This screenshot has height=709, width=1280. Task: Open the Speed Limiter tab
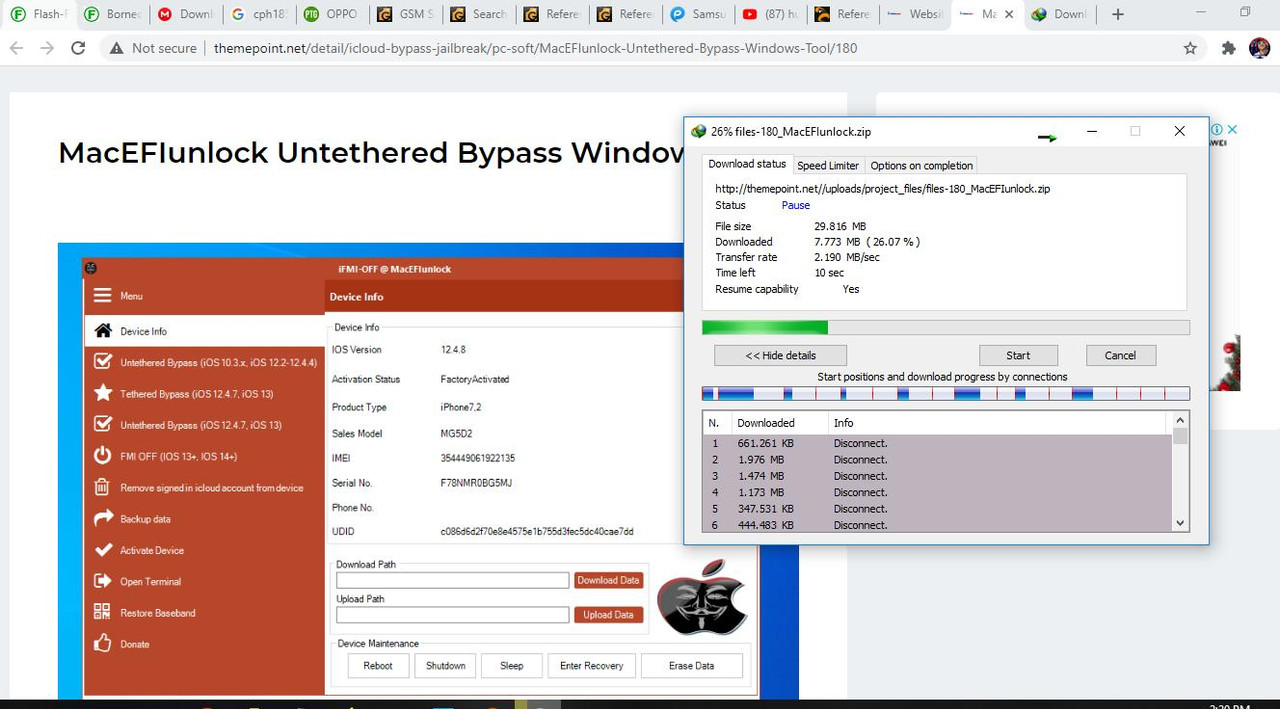click(x=828, y=165)
